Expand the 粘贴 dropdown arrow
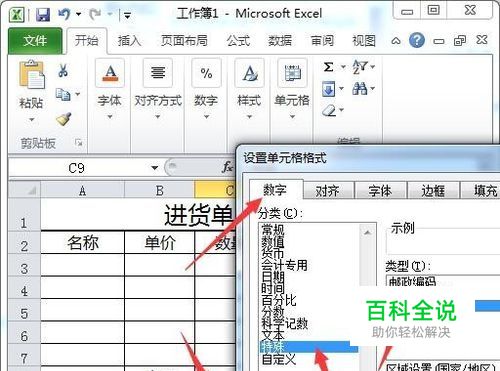Viewport: 500px width, 371px height. [32, 119]
